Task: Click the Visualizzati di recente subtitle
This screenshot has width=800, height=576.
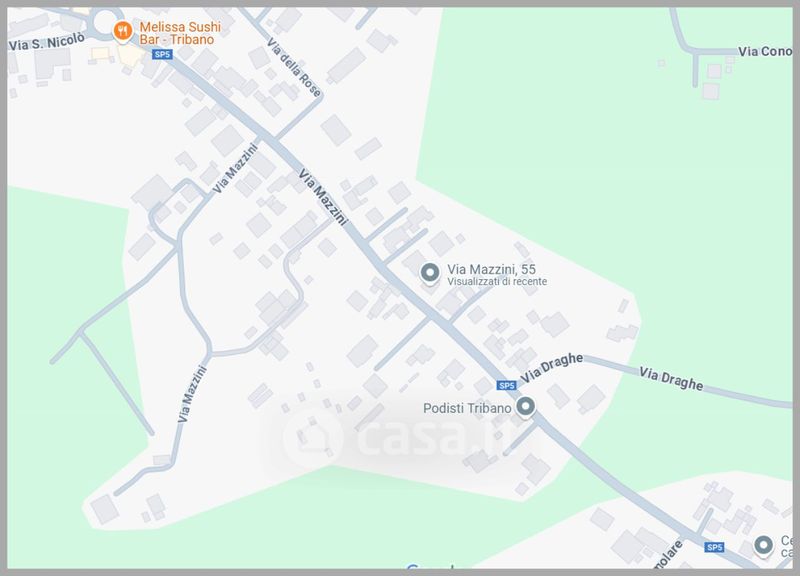Action: [497, 282]
